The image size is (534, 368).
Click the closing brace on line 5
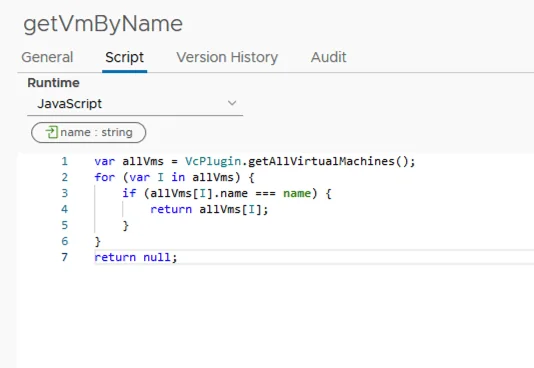coord(126,225)
